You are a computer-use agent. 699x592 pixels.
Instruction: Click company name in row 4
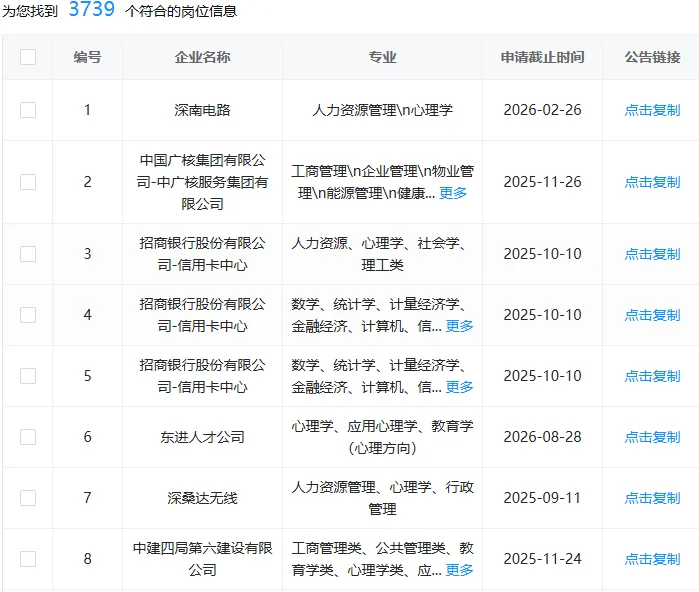202,315
